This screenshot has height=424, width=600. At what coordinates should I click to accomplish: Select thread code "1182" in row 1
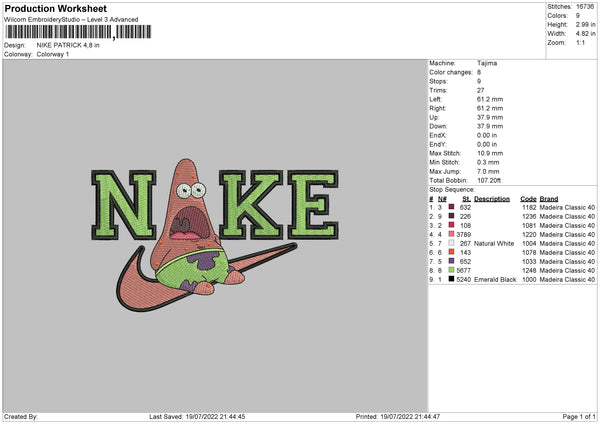[x=529, y=207]
